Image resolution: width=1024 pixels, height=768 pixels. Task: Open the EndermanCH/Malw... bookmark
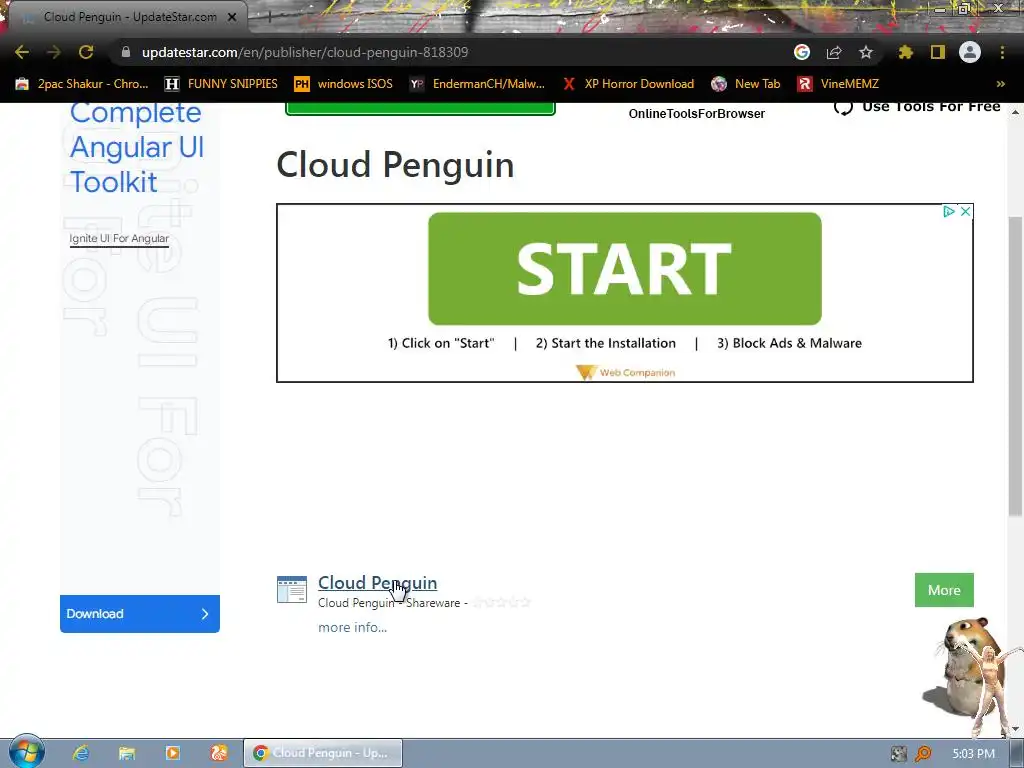point(477,84)
